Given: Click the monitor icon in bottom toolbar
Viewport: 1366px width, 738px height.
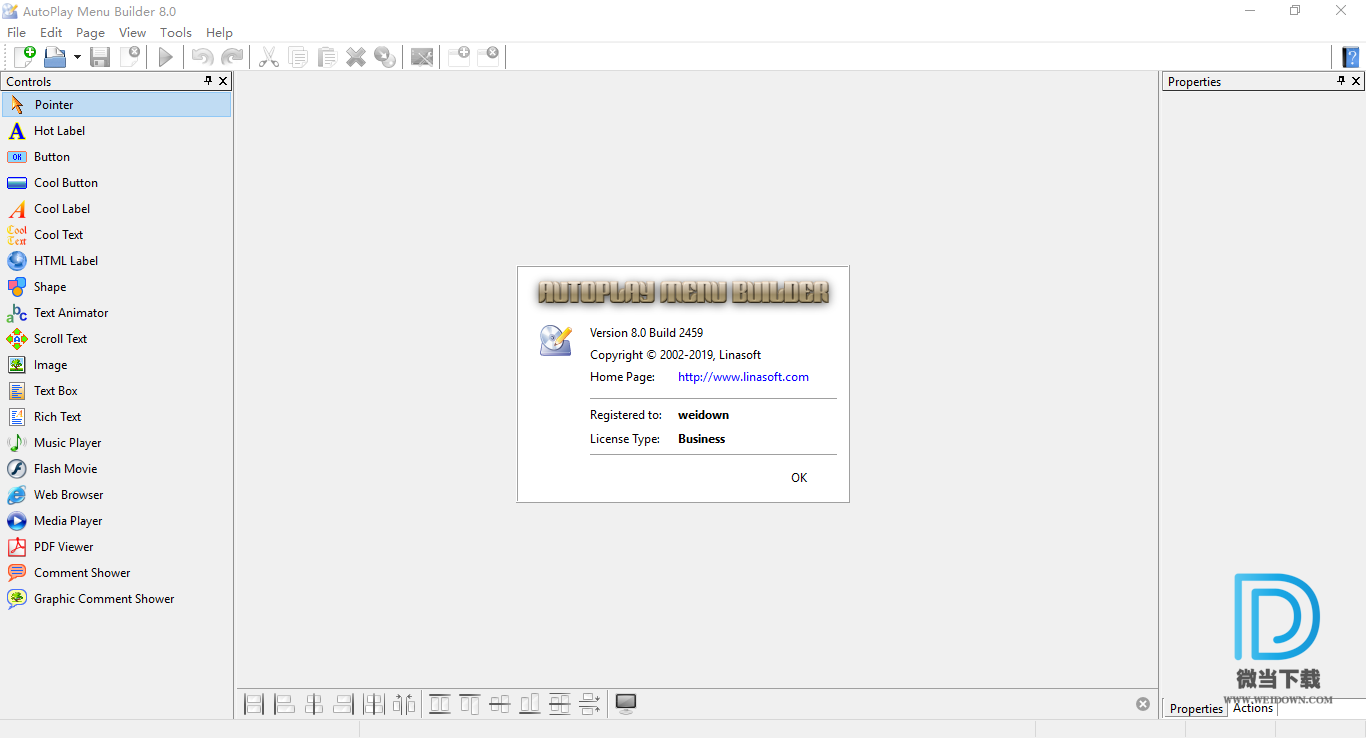Looking at the screenshot, I should [x=626, y=704].
